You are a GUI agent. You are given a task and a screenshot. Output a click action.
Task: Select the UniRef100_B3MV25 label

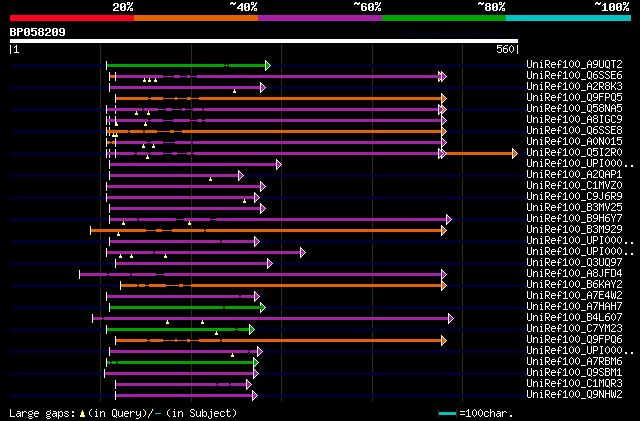[x=574, y=207]
